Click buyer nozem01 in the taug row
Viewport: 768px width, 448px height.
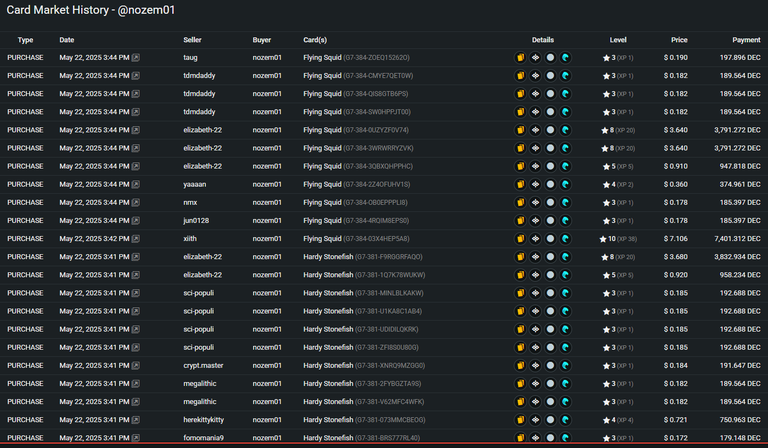click(267, 58)
